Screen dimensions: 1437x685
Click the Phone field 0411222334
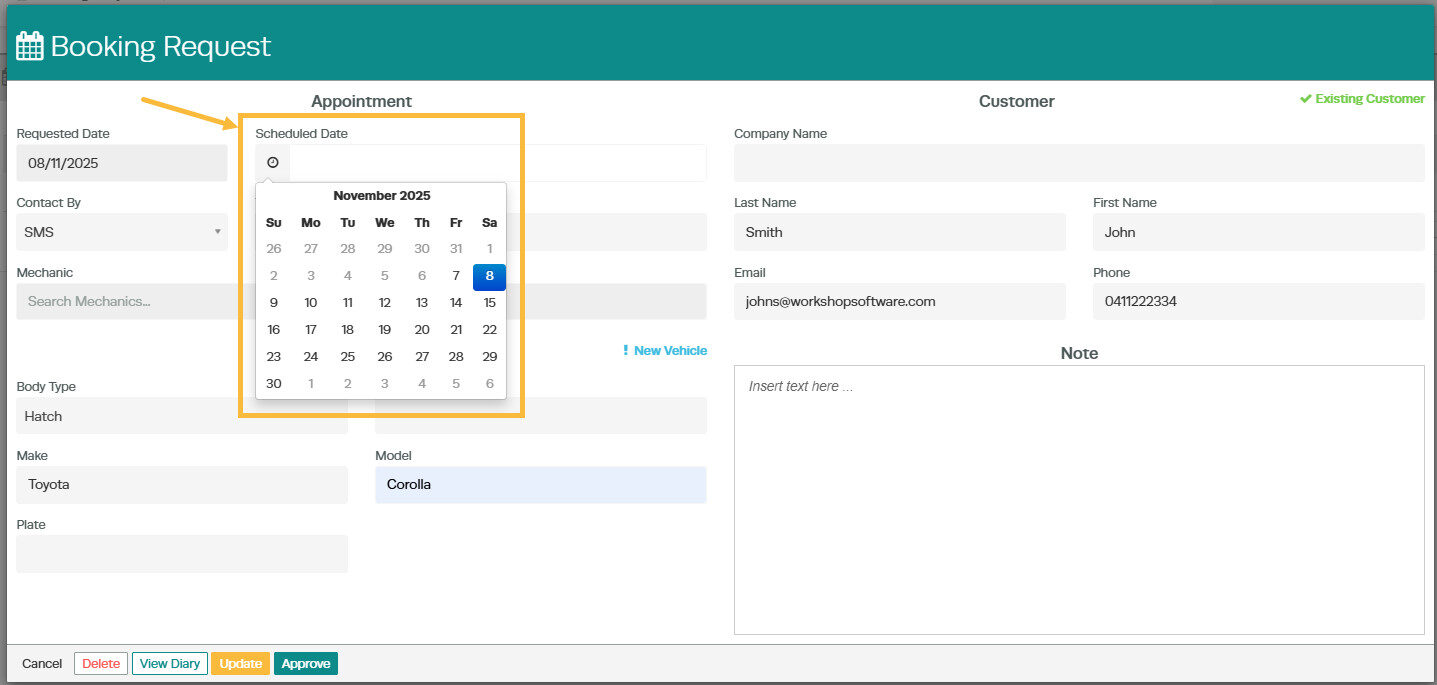[x=1259, y=301]
